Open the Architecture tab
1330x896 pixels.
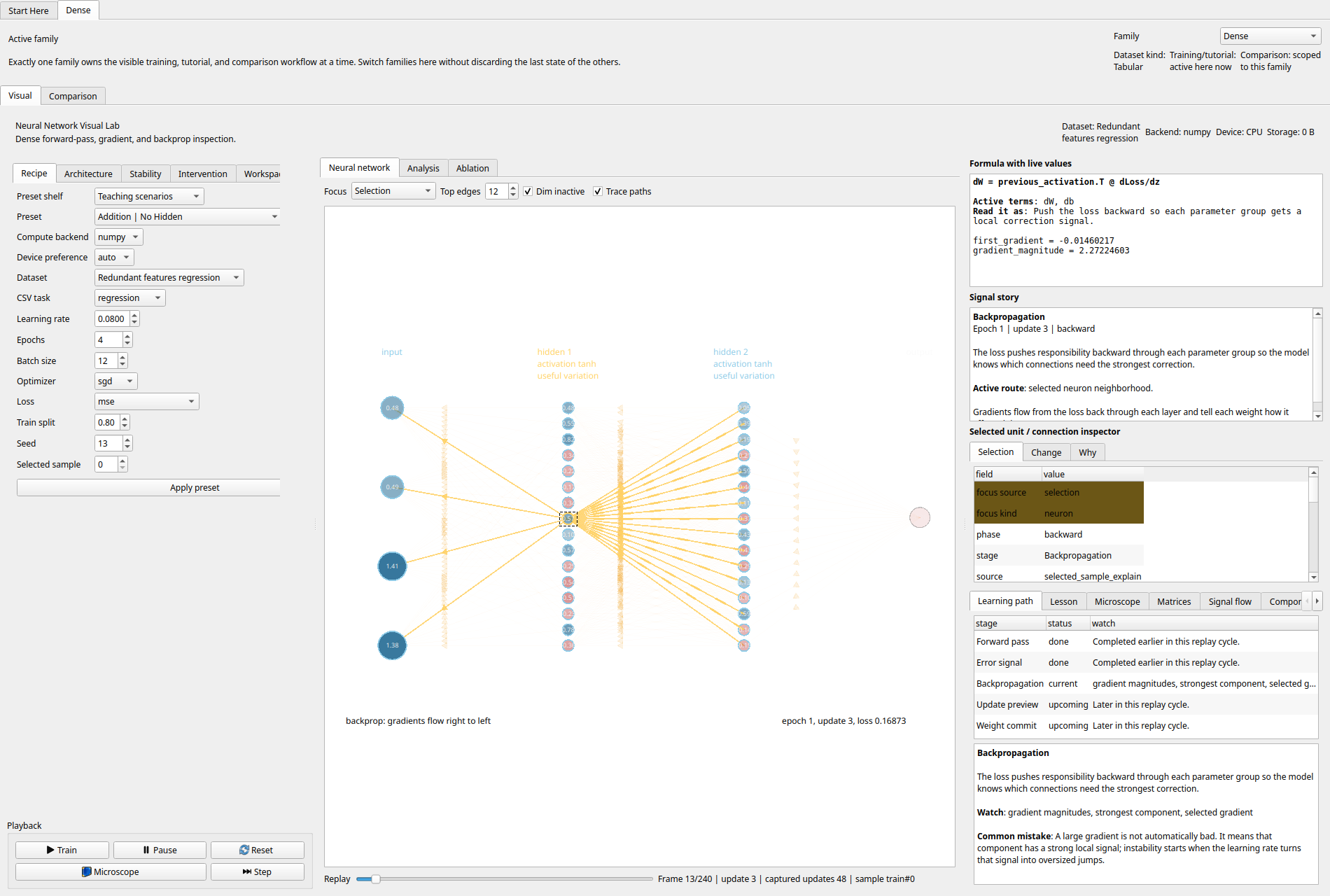pos(88,174)
